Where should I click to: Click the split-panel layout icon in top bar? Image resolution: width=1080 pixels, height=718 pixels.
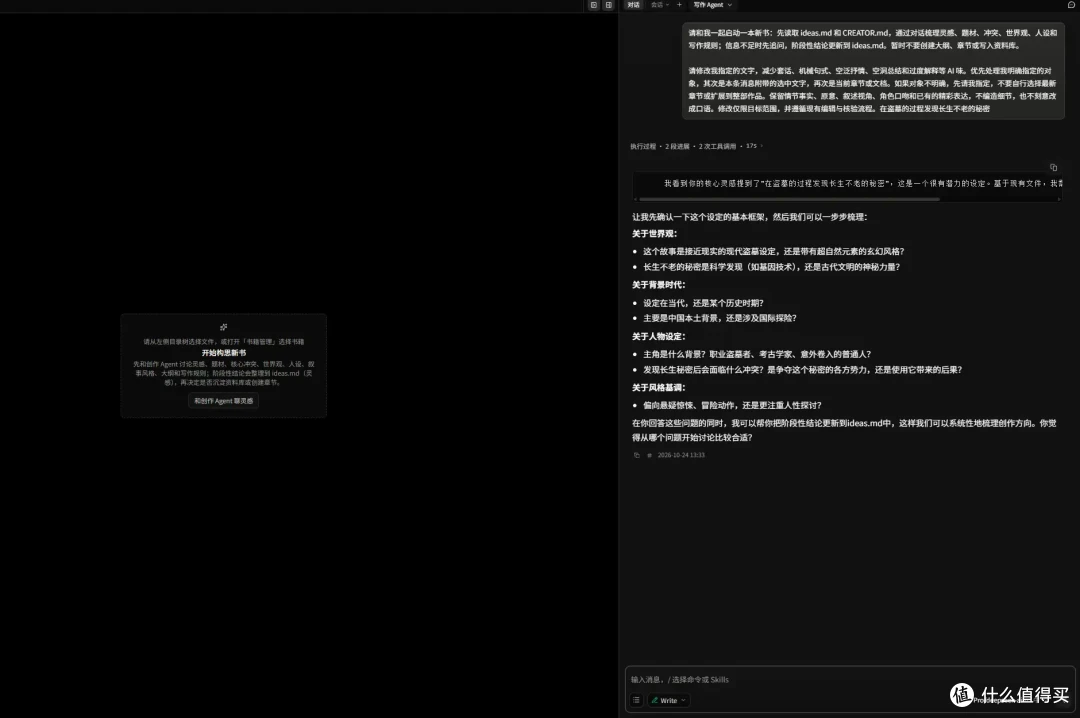click(608, 5)
